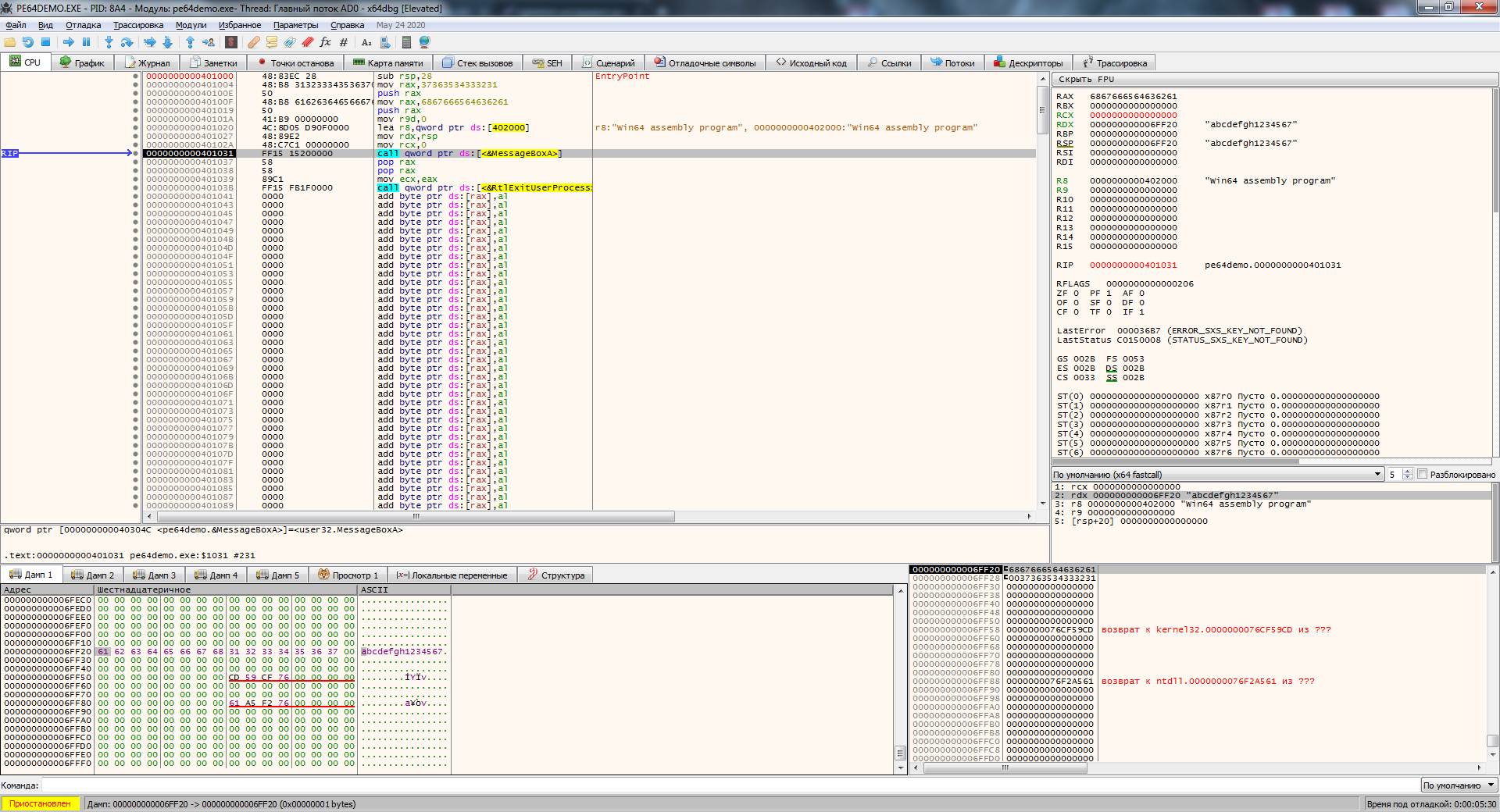Click the Open file folder icon
This screenshot has width=1500, height=812.
click(10, 42)
